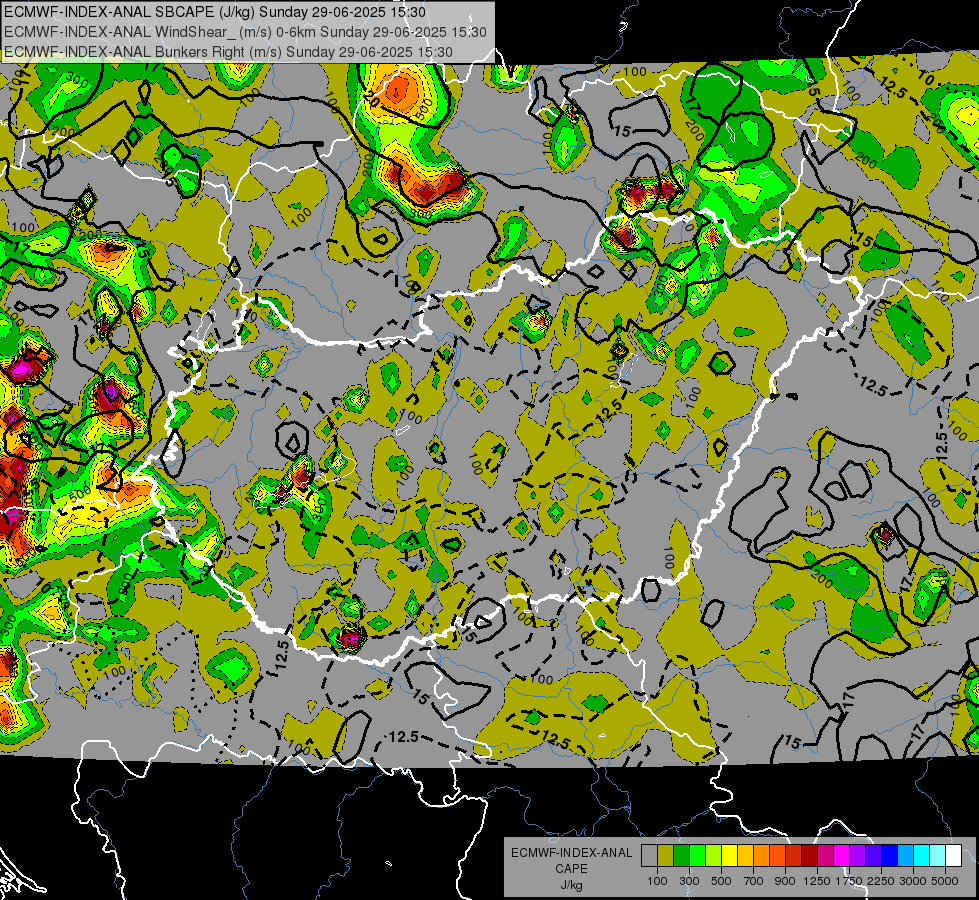
Task: Click the legend value 1250
Action: tap(817, 881)
